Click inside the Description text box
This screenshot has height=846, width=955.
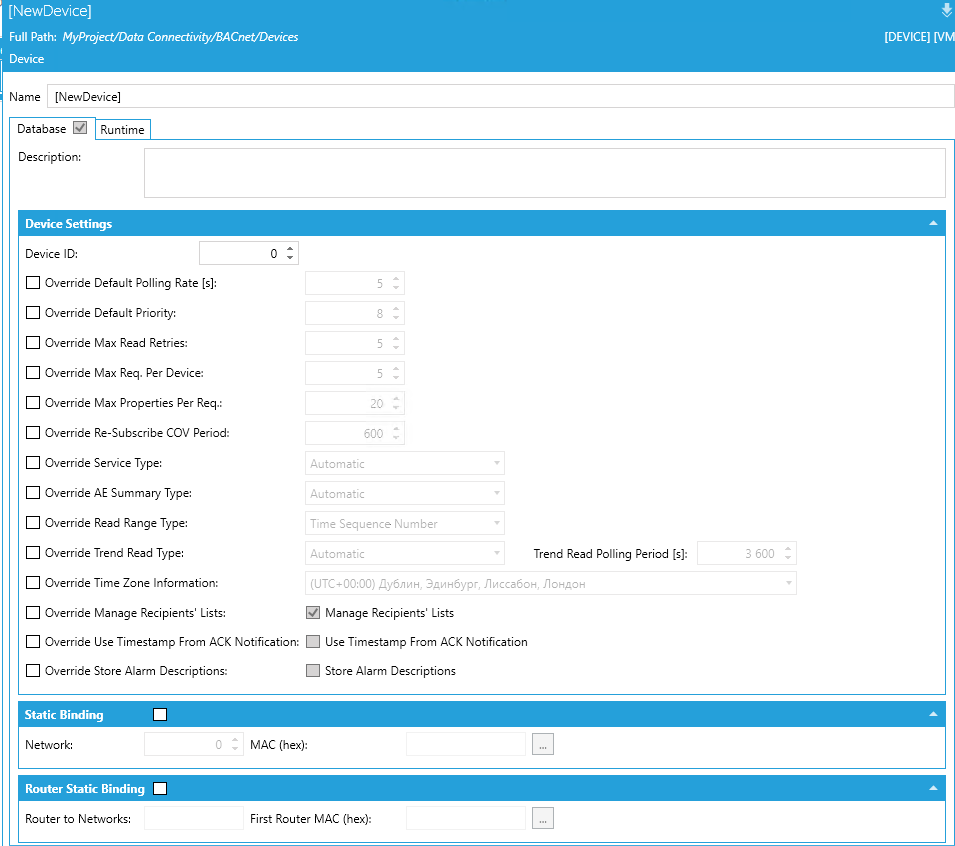pos(544,173)
